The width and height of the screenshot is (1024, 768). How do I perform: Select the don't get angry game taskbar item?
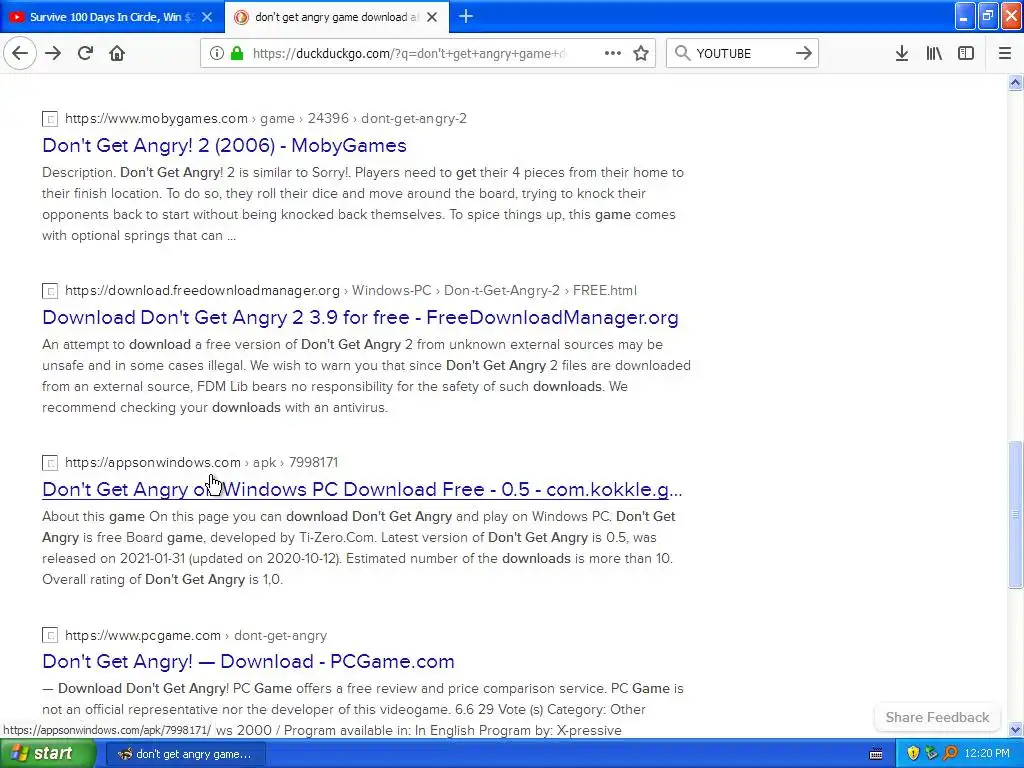click(x=185, y=754)
